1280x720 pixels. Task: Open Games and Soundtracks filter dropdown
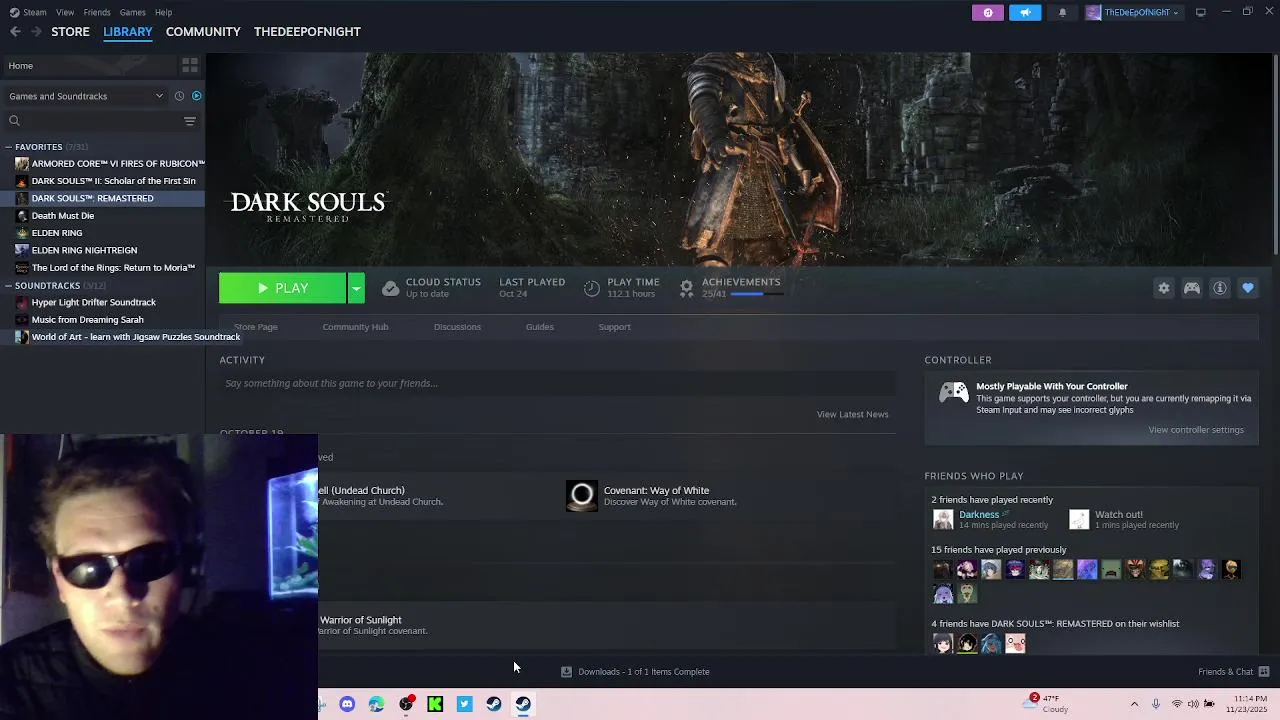pyautogui.click(x=86, y=96)
